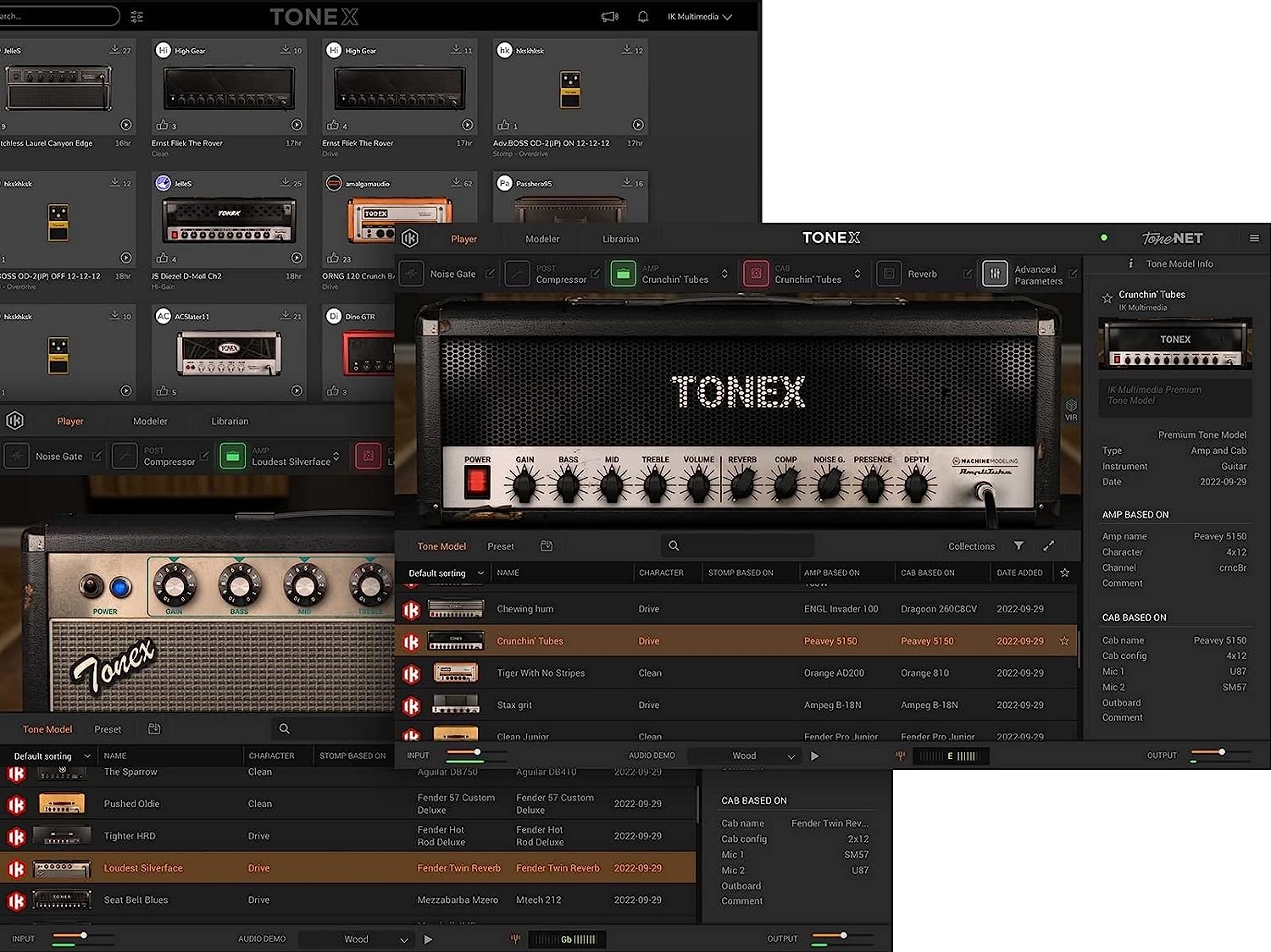The image size is (1271, 952).
Task: Favorite Crunchin' Tubes row star
Action: (x=1064, y=641)
